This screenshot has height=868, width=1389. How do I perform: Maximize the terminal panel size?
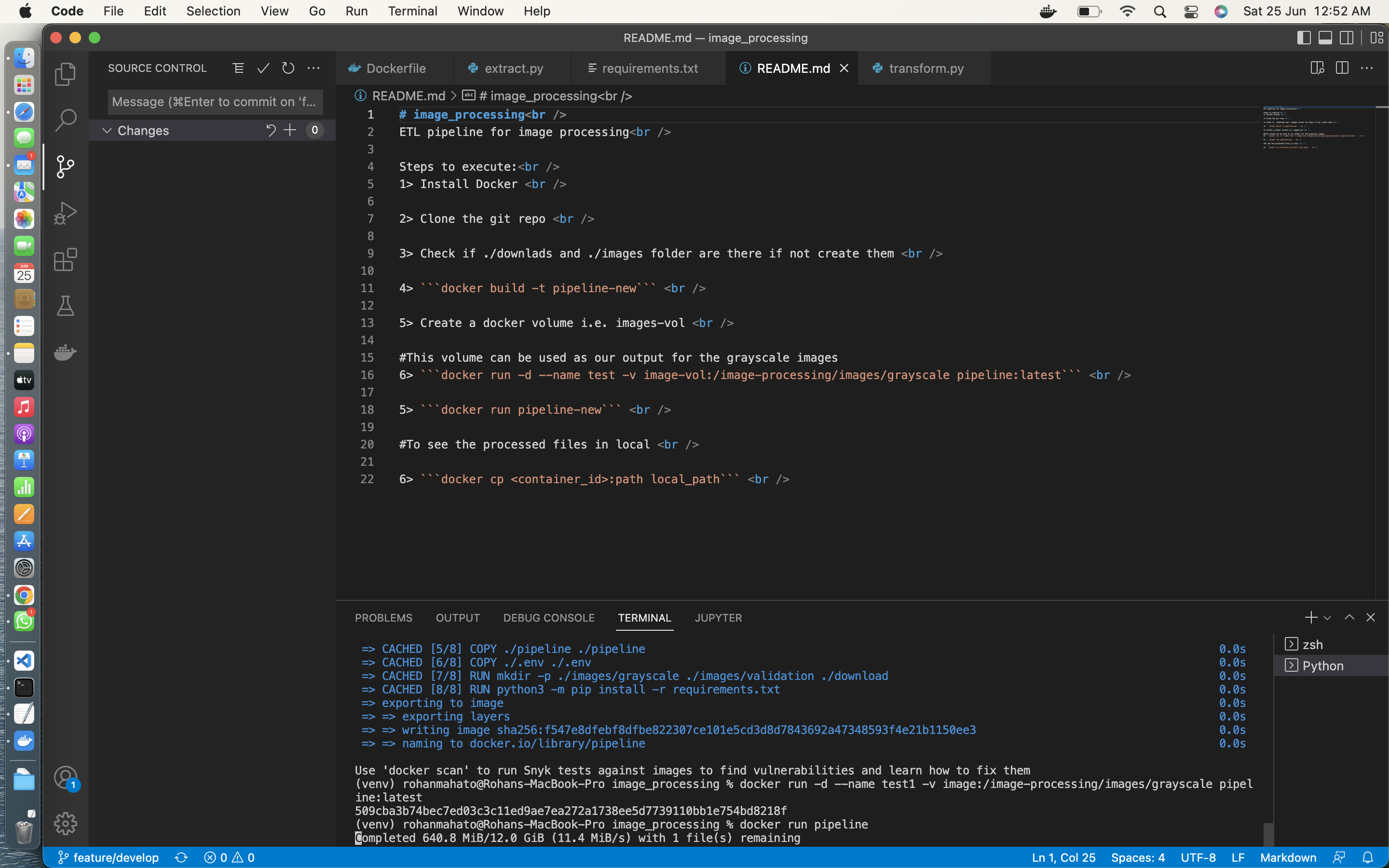[1349, 618]
